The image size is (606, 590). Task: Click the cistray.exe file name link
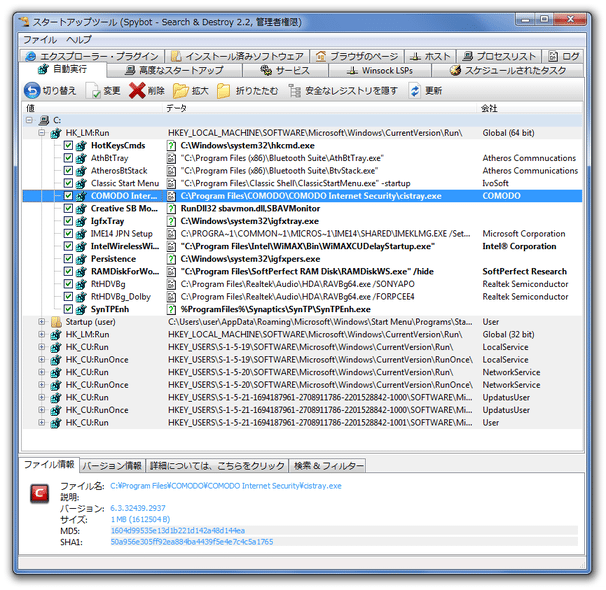(226, 486)
